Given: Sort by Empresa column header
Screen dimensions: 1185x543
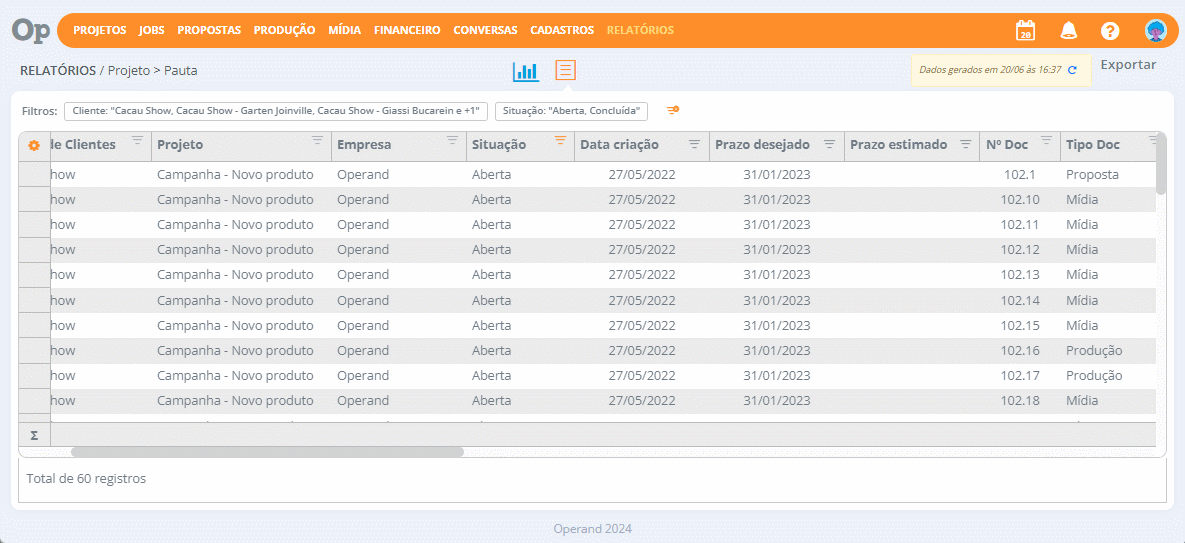Looking at the screenshot, I should [x=364, y=145].
